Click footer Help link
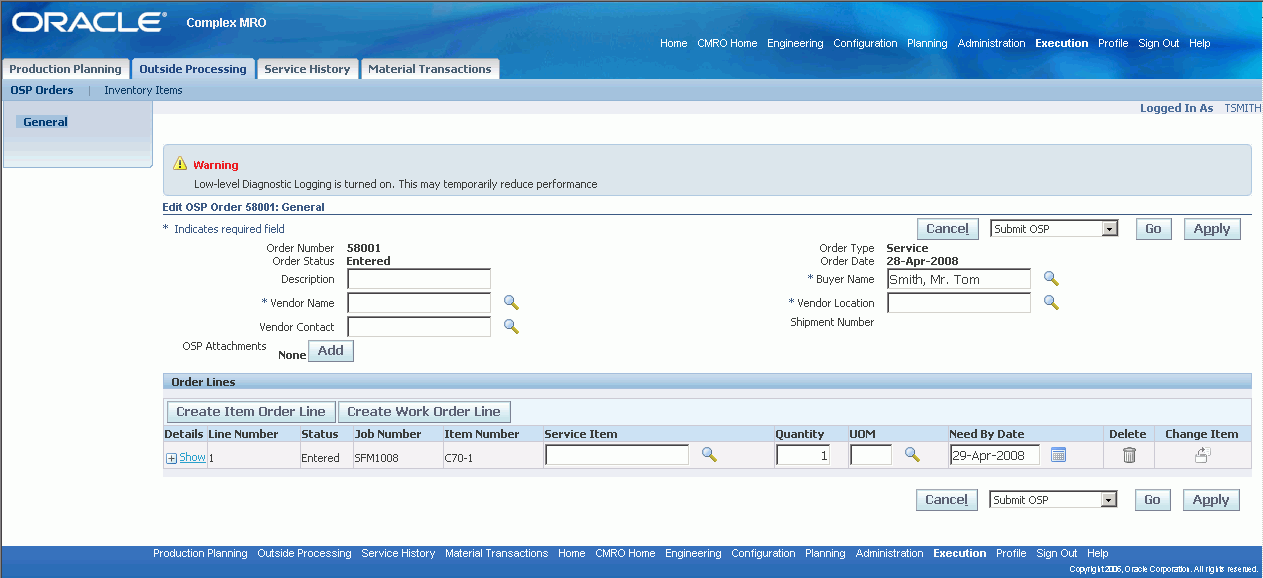The image size is (1263, 578). [1098, 553]
